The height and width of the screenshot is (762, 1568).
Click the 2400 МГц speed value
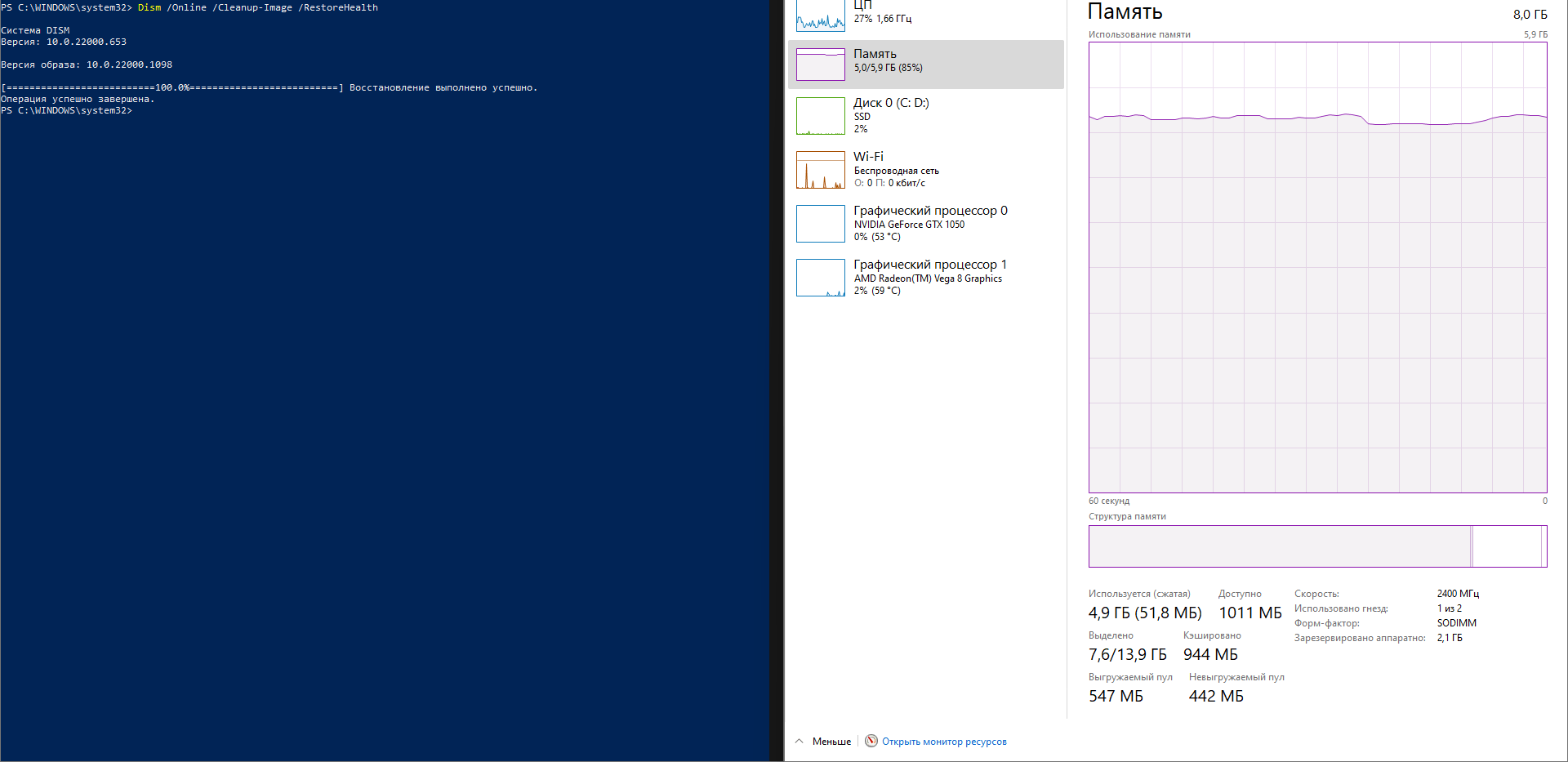pos(1458,594)
